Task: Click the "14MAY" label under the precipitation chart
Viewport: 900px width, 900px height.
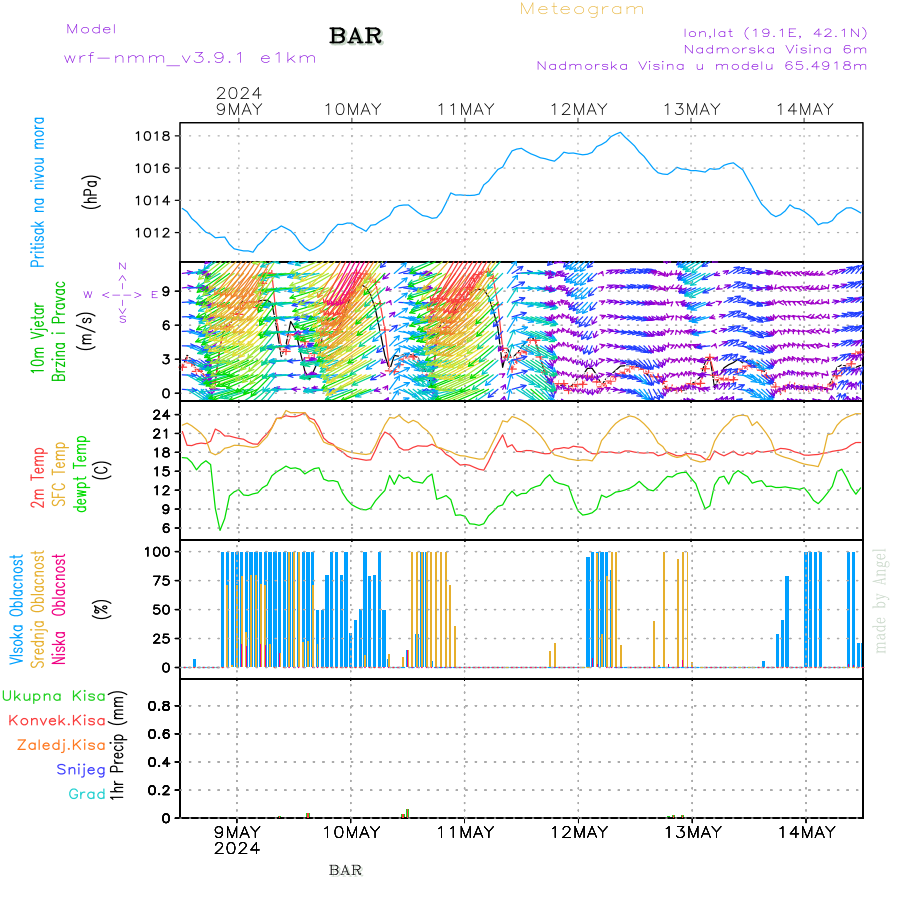Action: (x=806, y=832)
